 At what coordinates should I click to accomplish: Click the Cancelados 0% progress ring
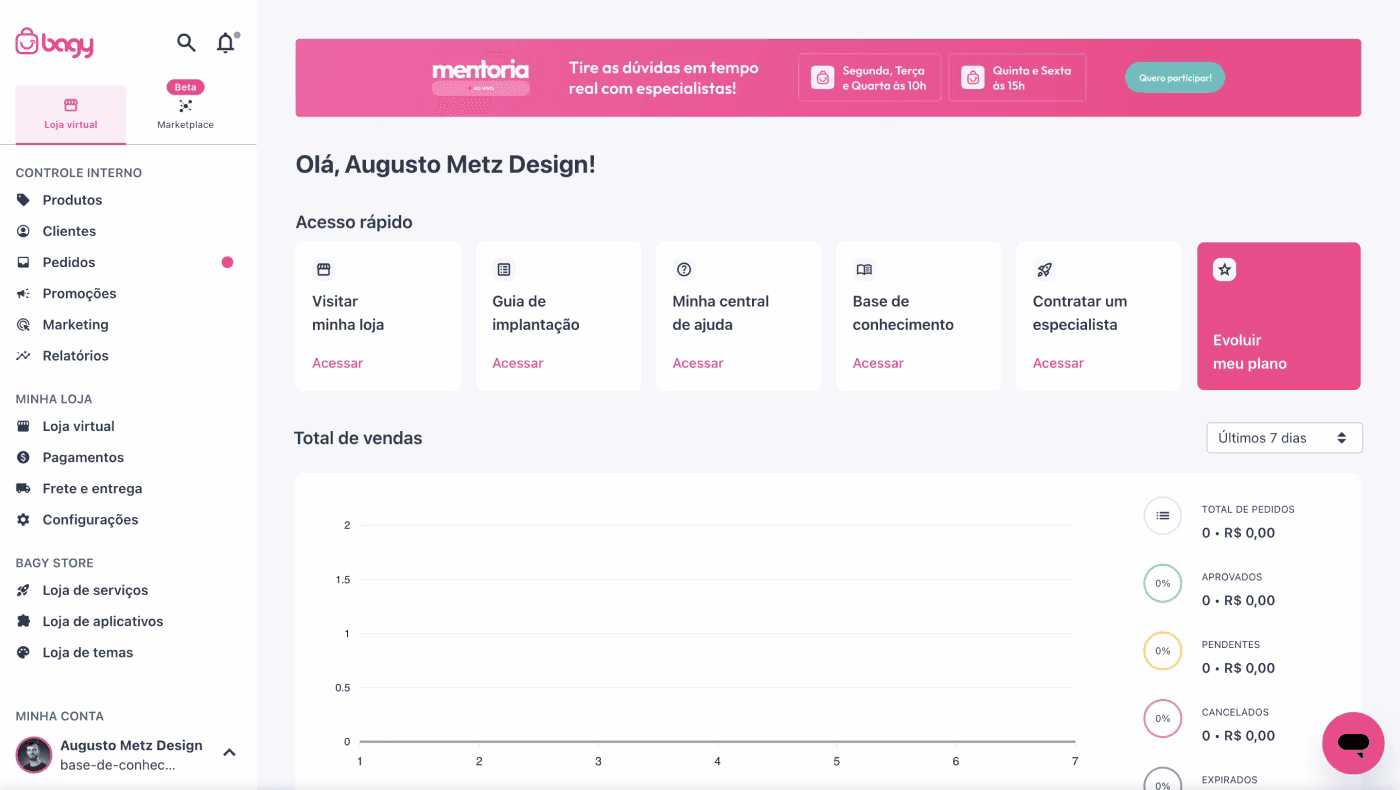1162,718
